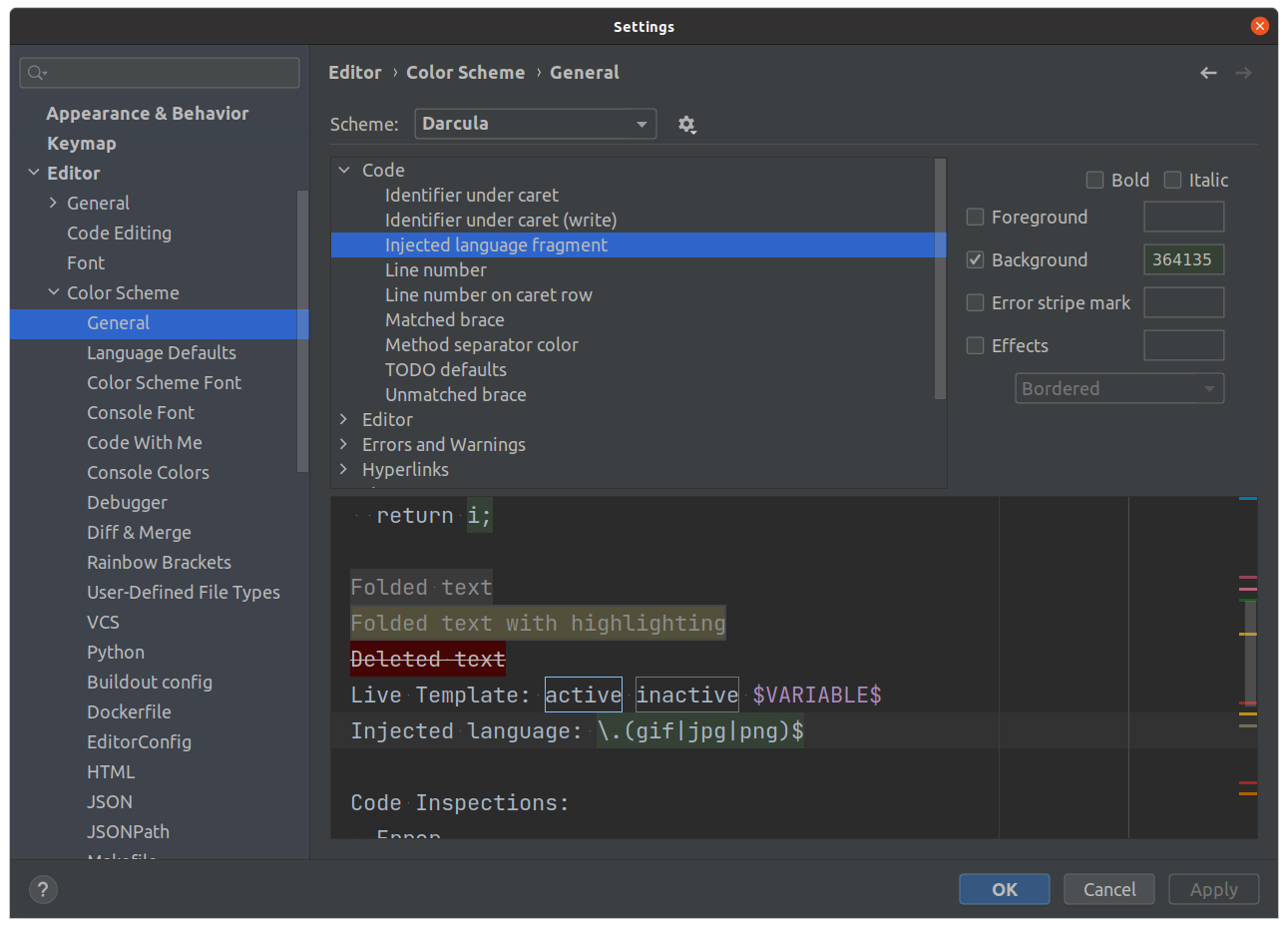Viewport: 1288px width, 928px height.
Task: Open Keymap settings page
Action: point(81,143)
